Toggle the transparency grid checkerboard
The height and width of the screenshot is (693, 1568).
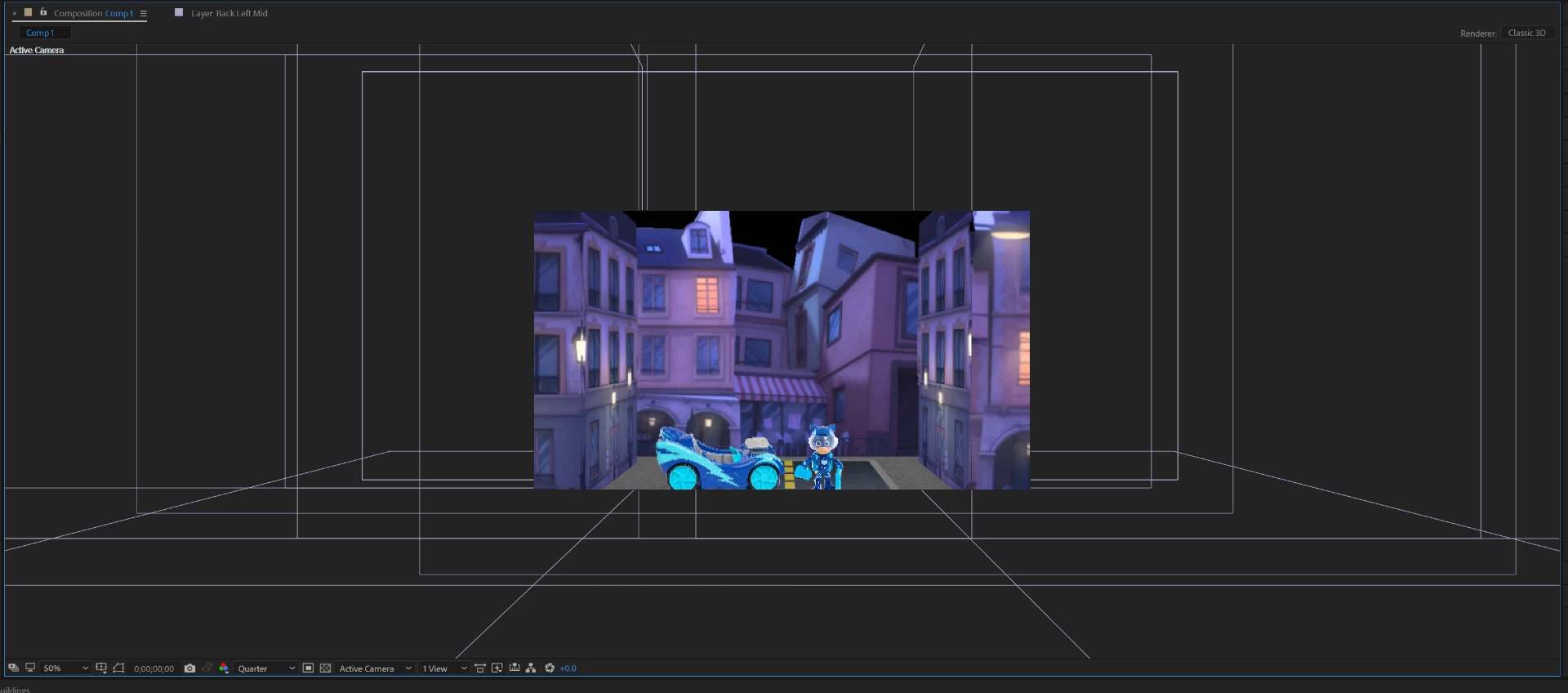pyautogui.click(x=325, y=668)
